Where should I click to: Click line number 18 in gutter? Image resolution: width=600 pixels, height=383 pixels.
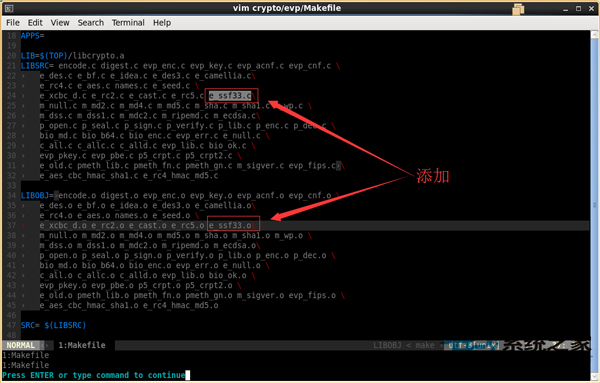point(11,36)
